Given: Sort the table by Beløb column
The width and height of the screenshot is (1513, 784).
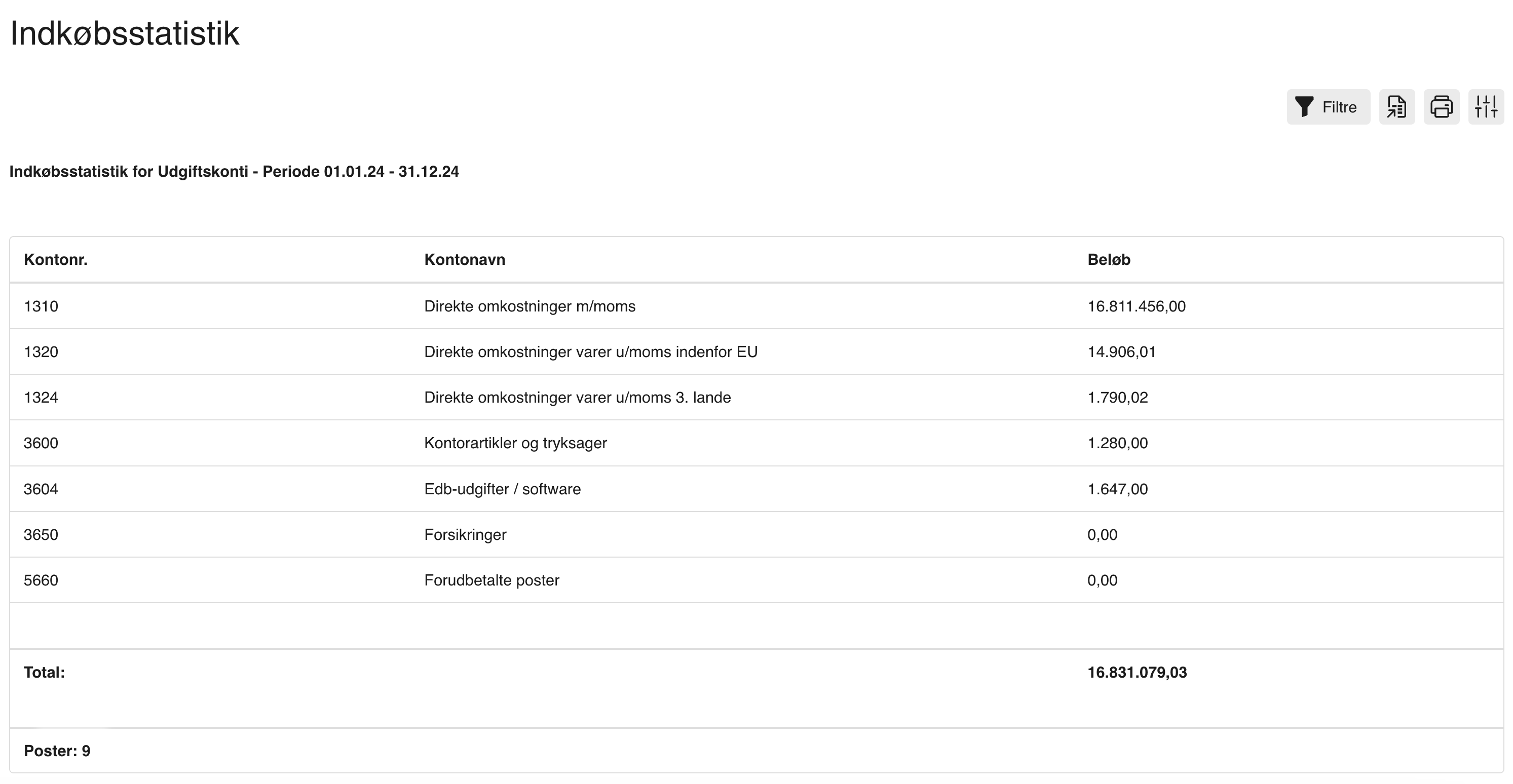Looking at the screenshot, I should (x=1109, y=259).
